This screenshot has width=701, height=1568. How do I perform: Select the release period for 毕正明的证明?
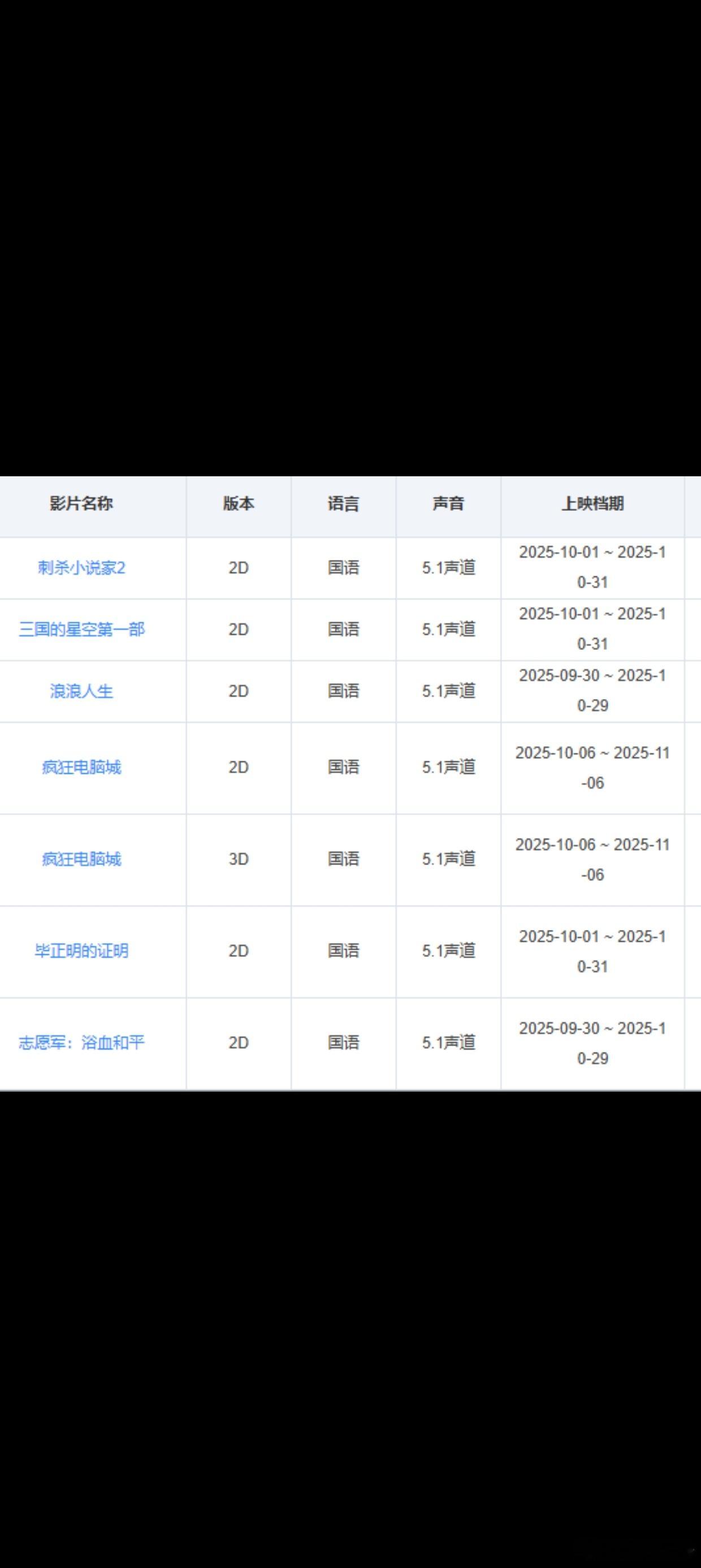tap(592, 951)
